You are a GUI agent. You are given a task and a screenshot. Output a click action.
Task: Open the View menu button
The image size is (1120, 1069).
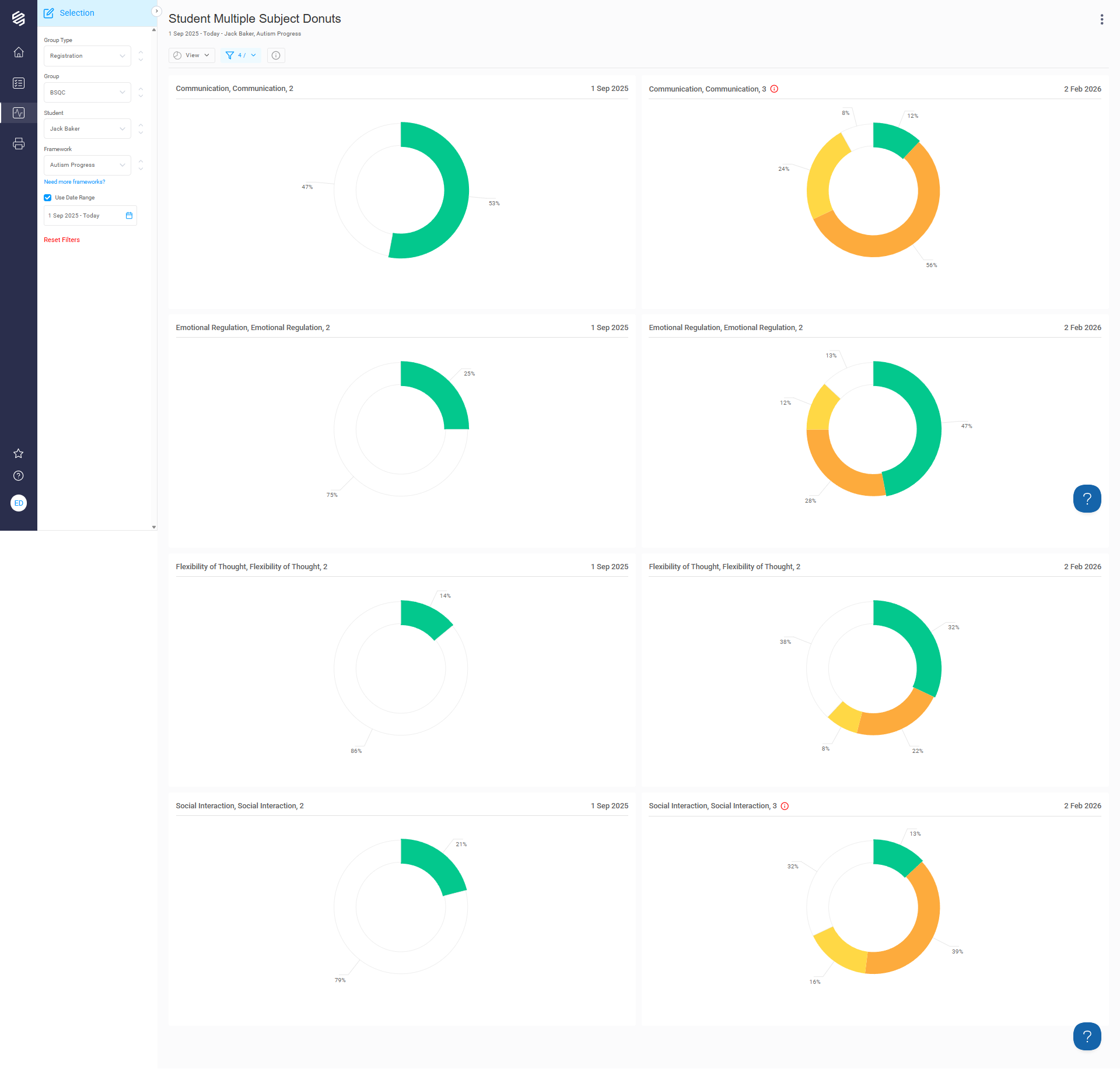tap(192, 55)
